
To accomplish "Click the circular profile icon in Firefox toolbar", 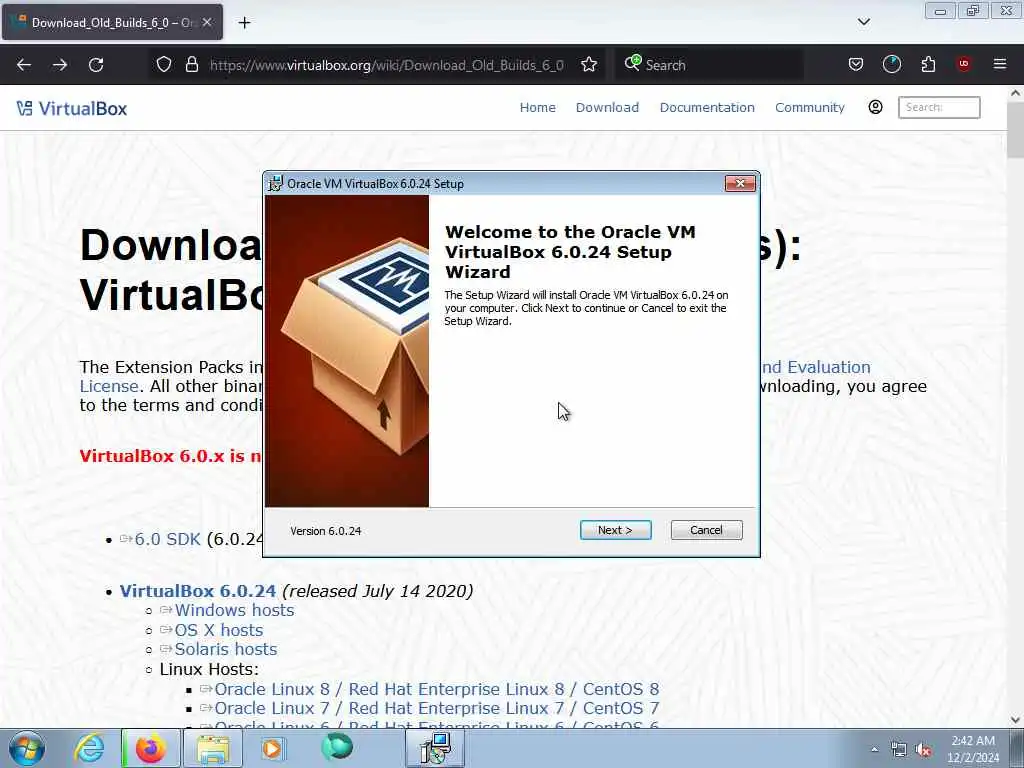I will [x=891, y=64].
